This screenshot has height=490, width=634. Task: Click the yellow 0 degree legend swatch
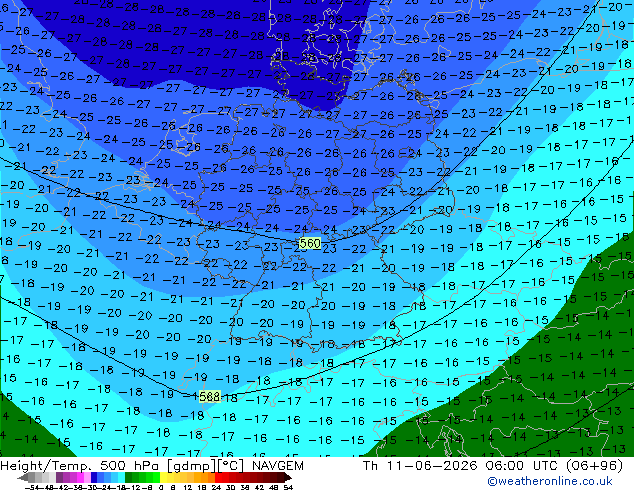pyautogui.click(x=163, y=477)
